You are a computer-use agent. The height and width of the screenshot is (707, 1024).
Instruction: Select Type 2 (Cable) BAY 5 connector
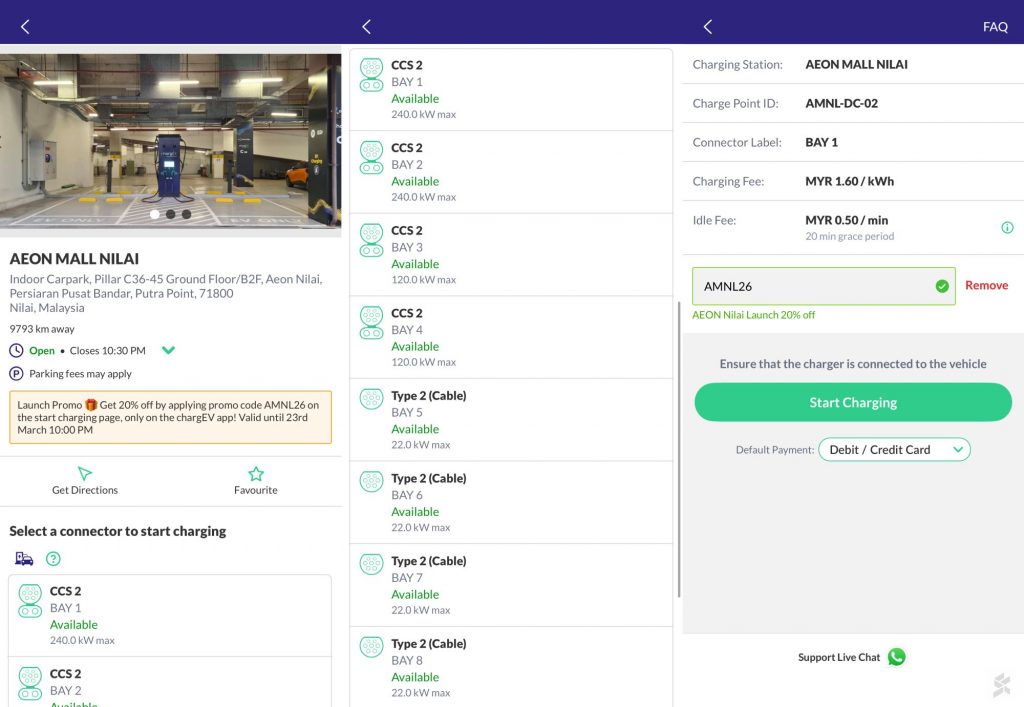tap(510, 419)
